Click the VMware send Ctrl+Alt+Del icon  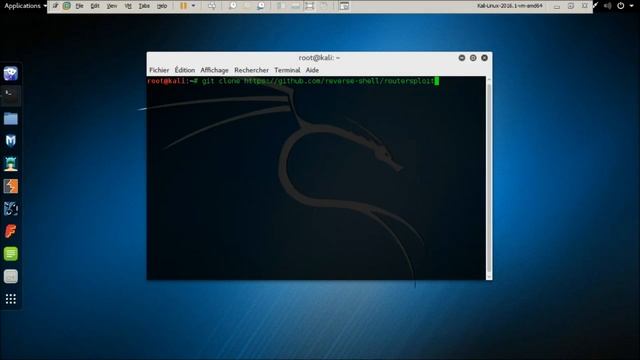coord(212,6)
